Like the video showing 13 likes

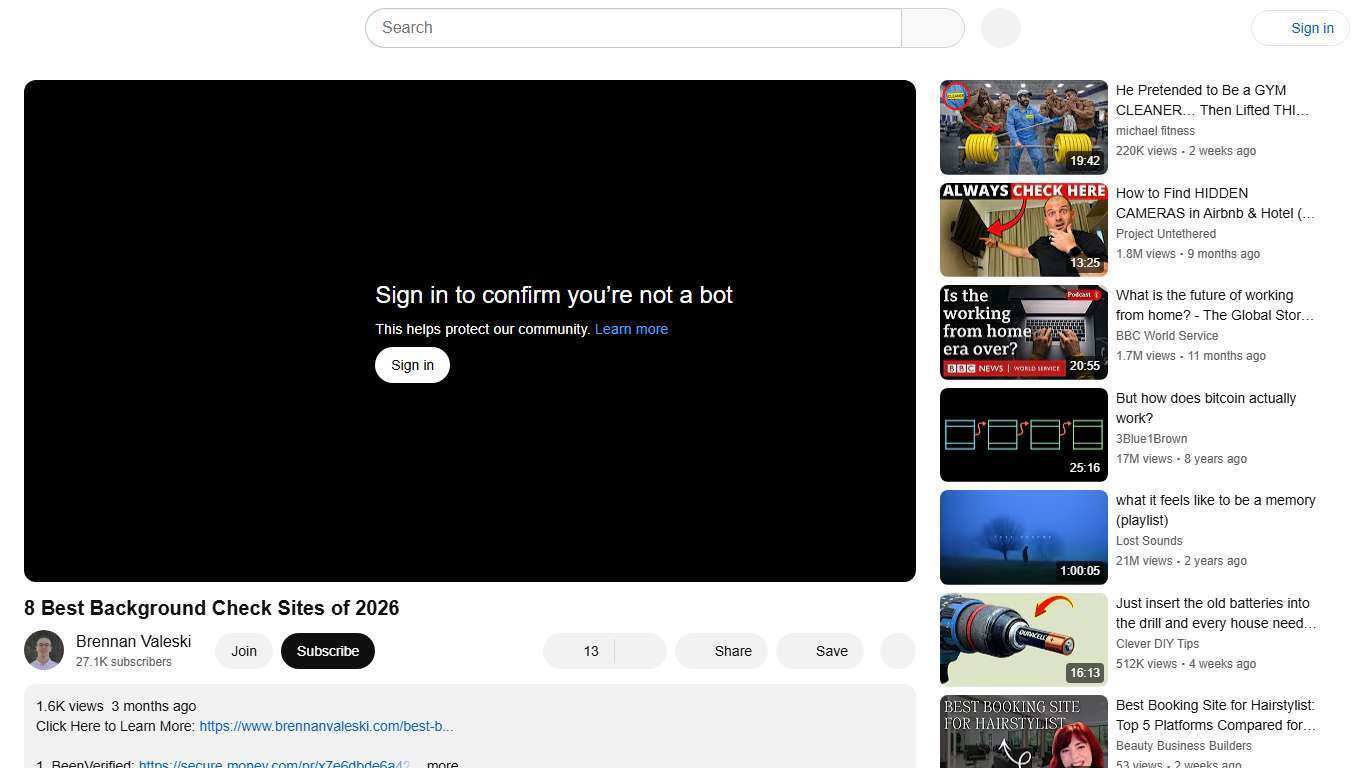point(580,651)
